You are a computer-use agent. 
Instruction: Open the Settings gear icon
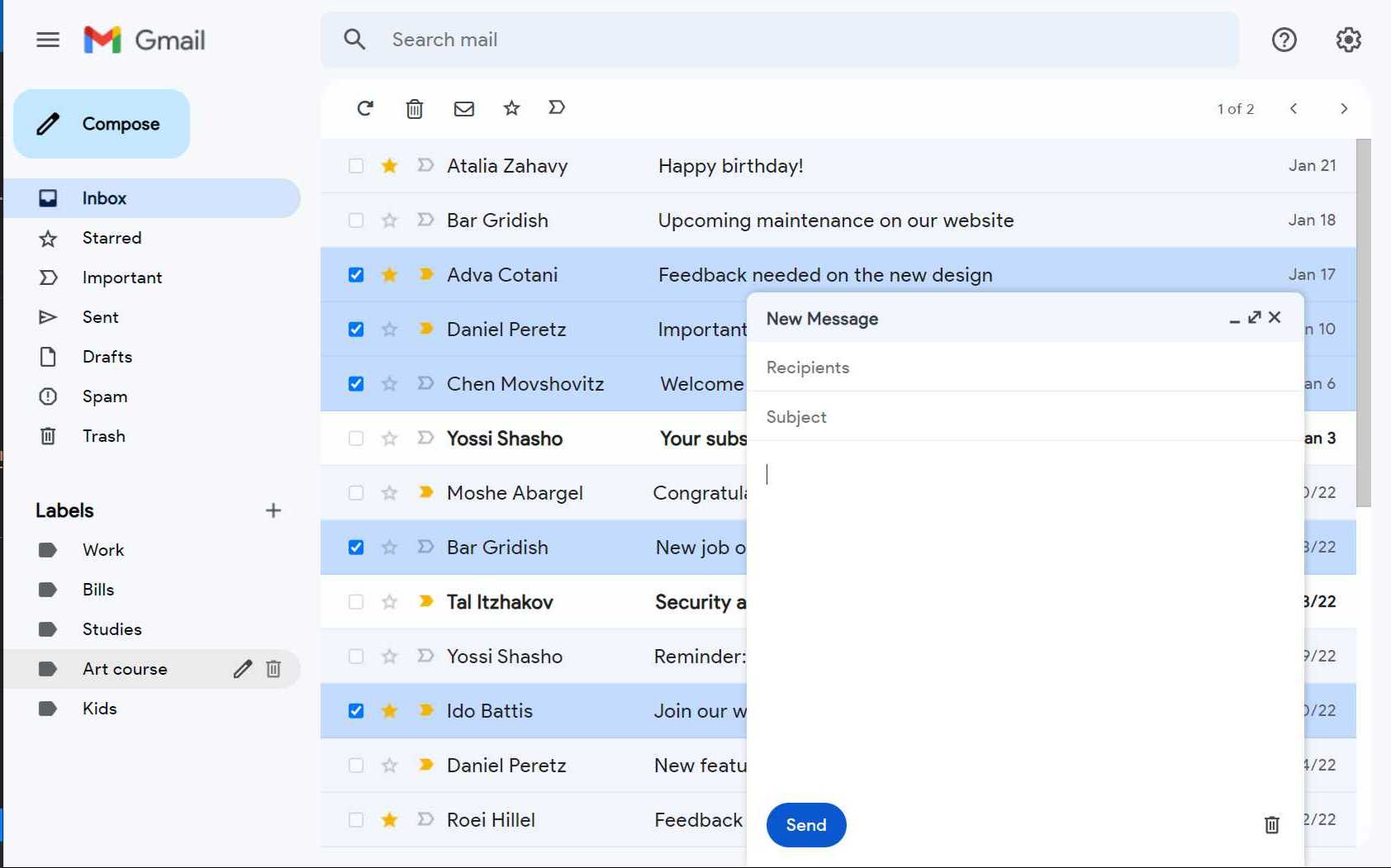pos(1348,40)
